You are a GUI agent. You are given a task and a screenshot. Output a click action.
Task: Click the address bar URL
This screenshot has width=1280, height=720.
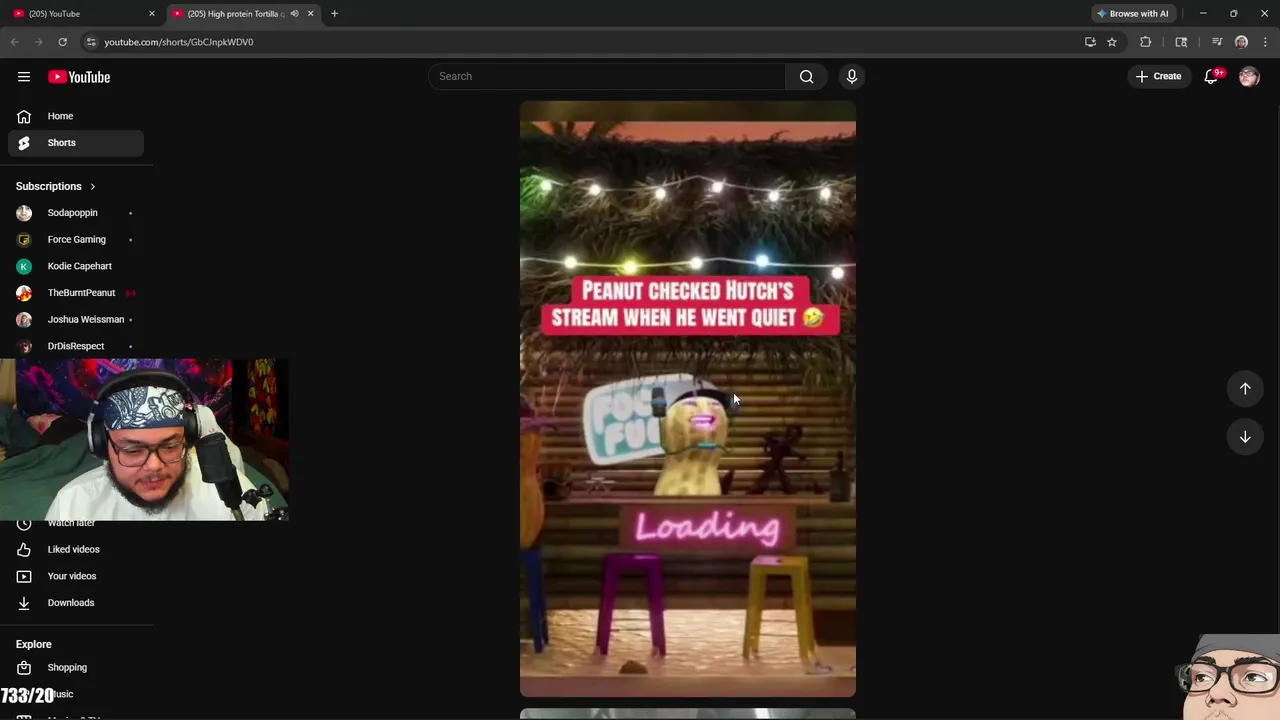click(179, 42)
